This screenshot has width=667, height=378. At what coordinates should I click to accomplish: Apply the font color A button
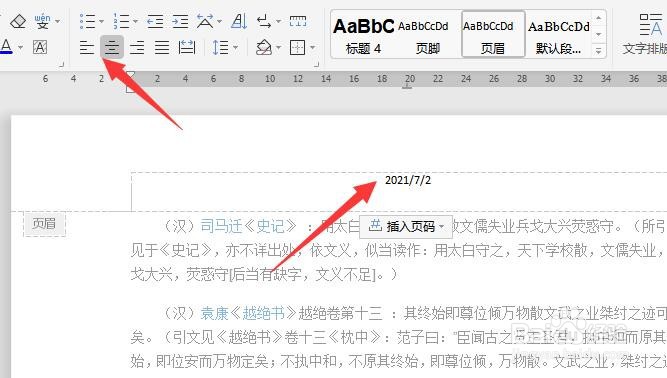point(6,46)
